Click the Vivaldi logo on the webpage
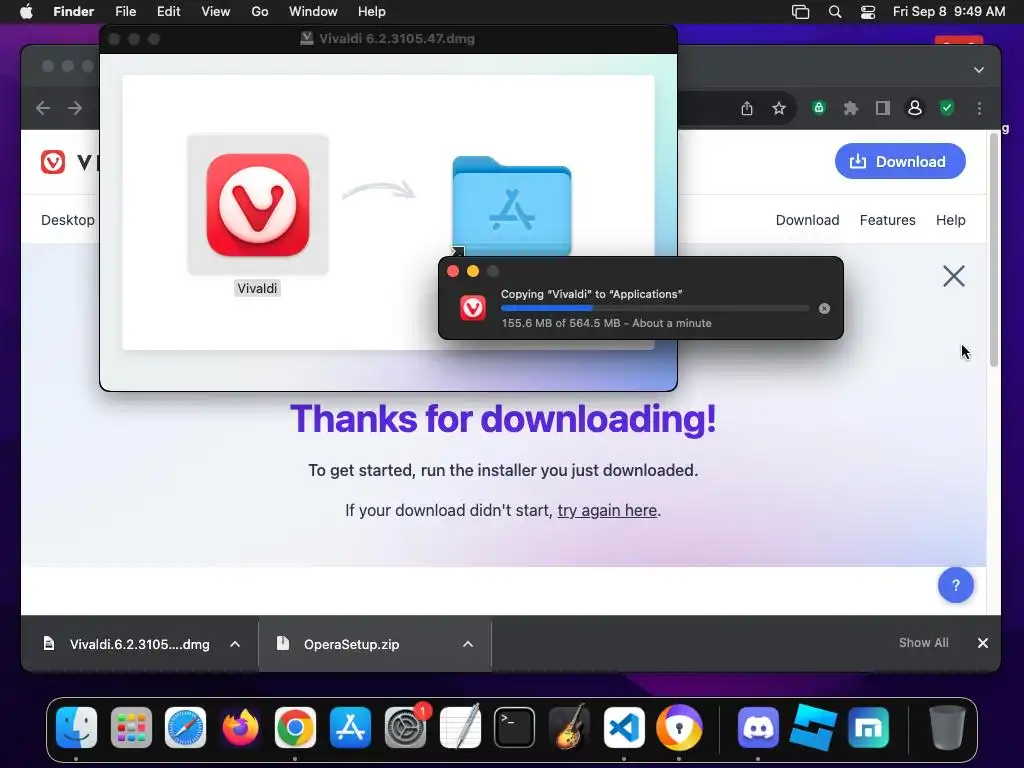 coord(53,161)
